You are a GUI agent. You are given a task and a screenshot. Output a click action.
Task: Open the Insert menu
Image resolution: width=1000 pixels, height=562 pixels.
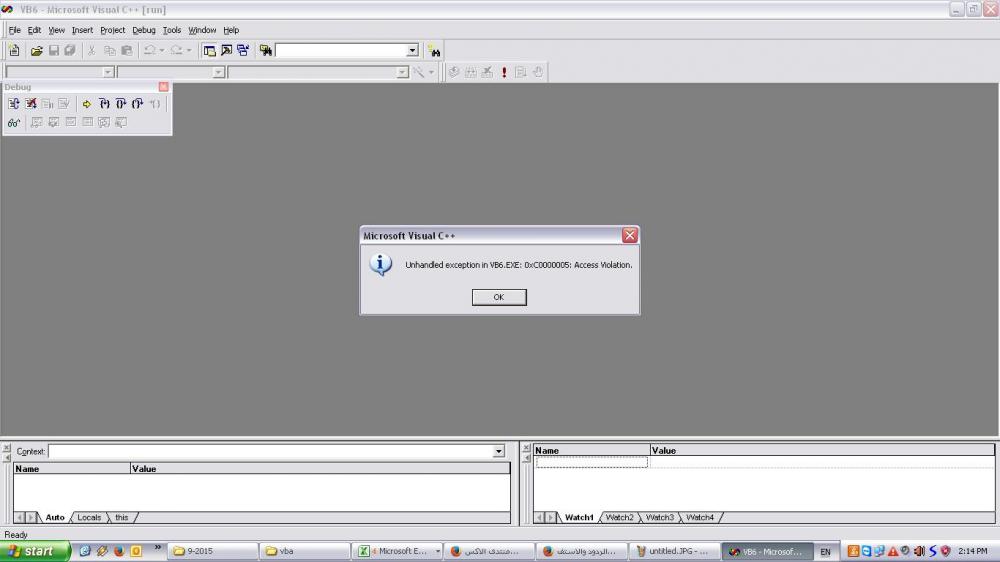click(82, 30)
